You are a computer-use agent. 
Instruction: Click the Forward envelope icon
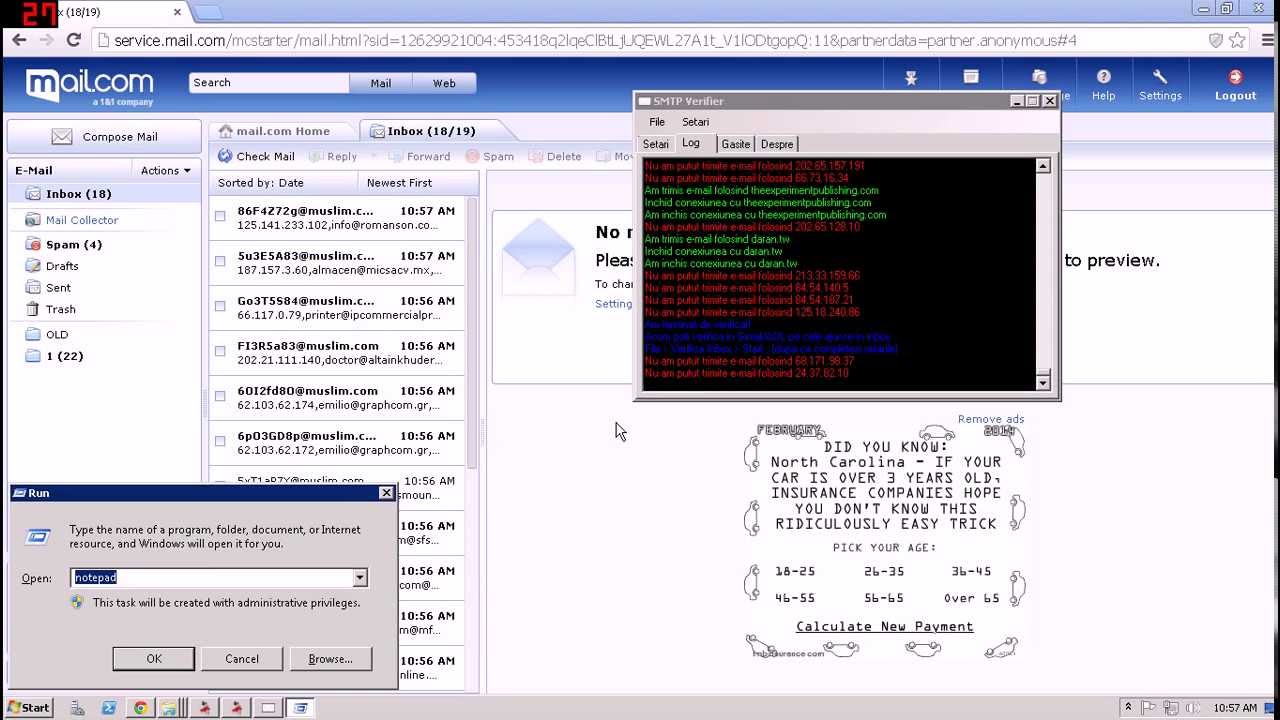coord(395,156)
